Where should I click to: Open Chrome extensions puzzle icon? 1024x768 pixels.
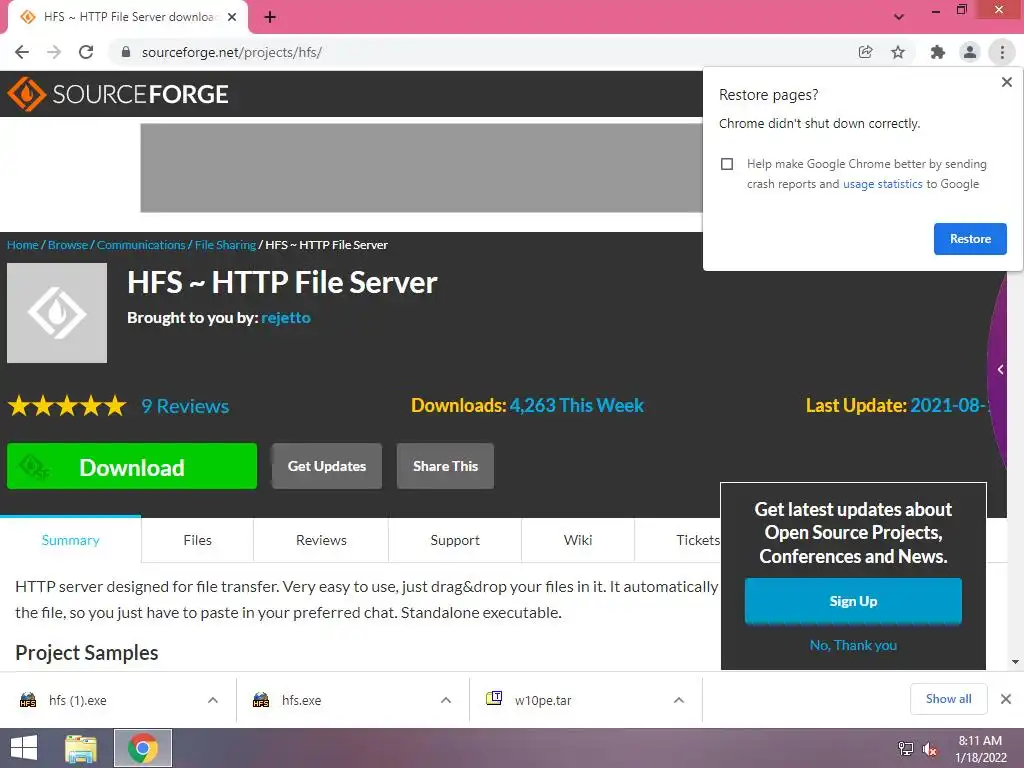tap(937, 52)
